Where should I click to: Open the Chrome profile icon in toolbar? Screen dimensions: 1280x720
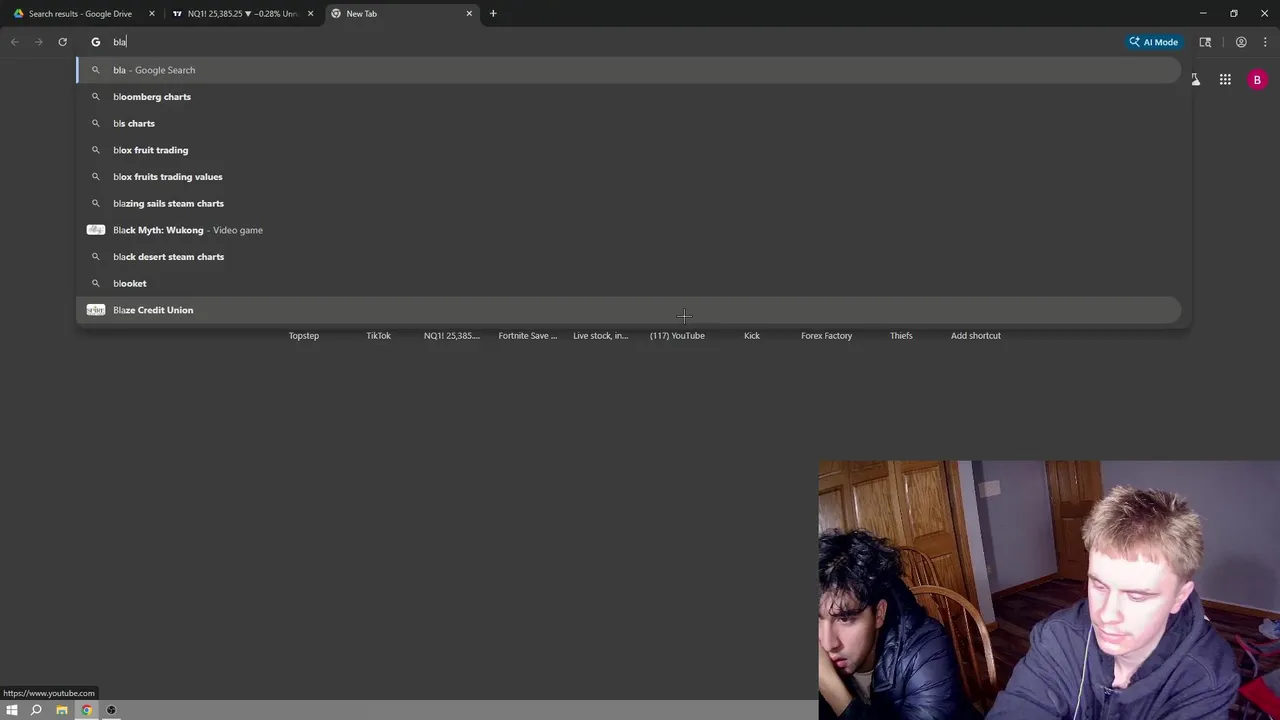coord(1241,42)
